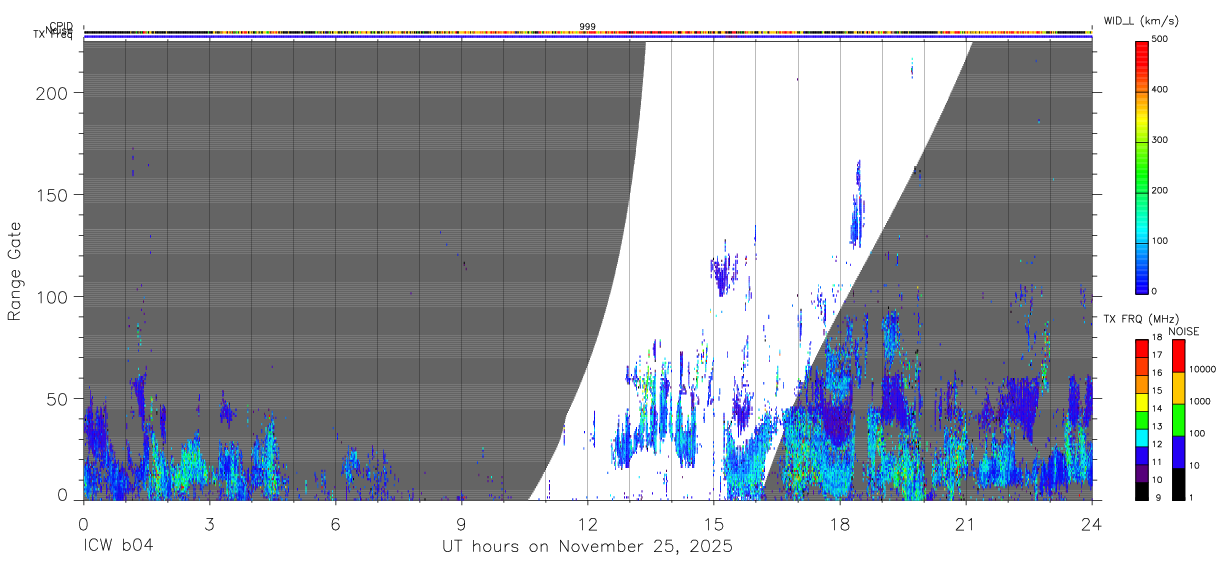Click the red swatch in TX FRQ legend

click(1142, 349)
